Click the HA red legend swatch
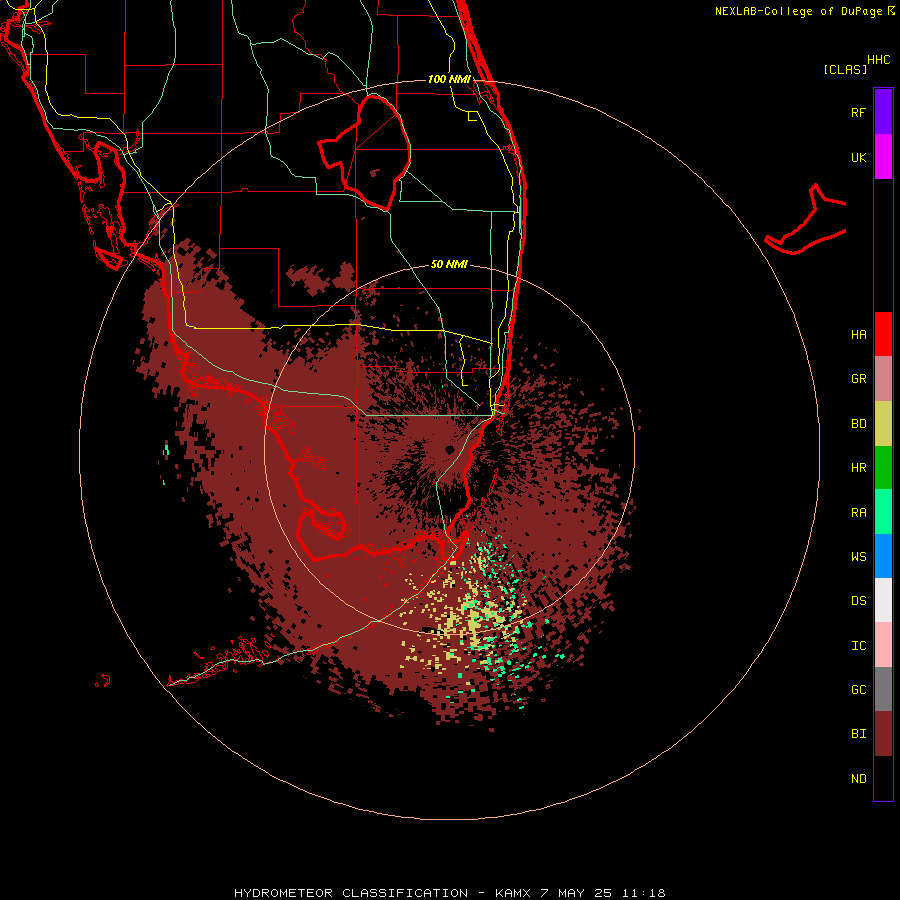Screen dimensions: 900x900 point(883,334)
